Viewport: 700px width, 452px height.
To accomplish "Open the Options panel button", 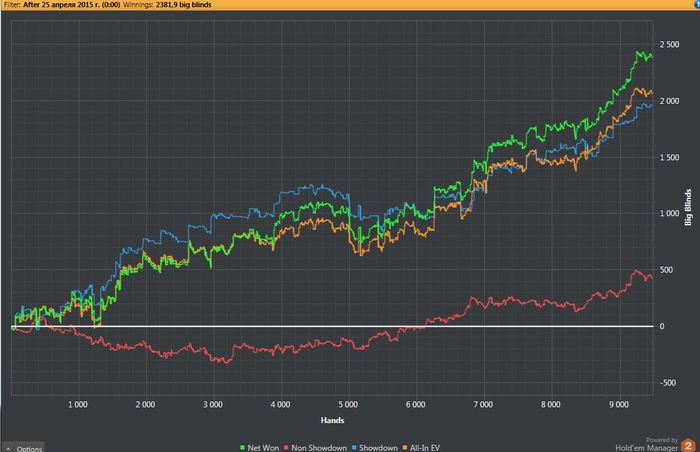I will tap(23, 448).
